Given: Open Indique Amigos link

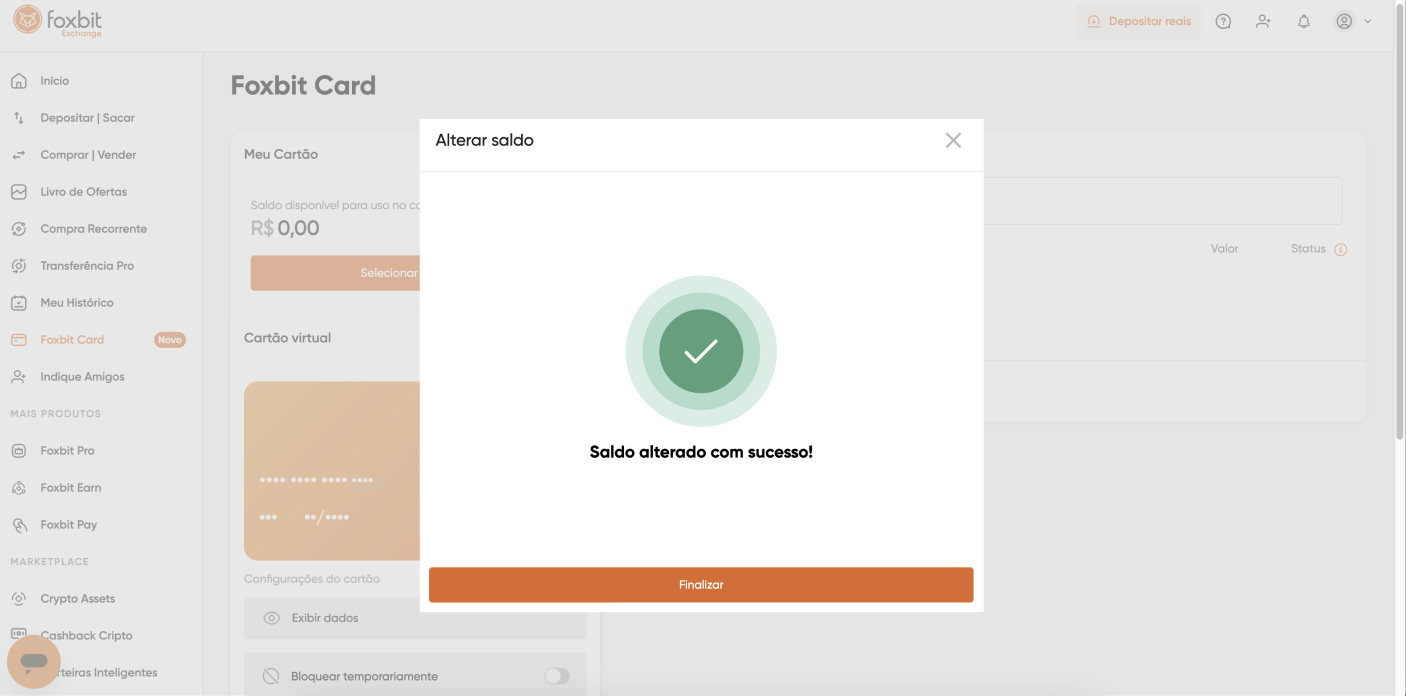Looking at the screenshot, I should pos(82,377).
